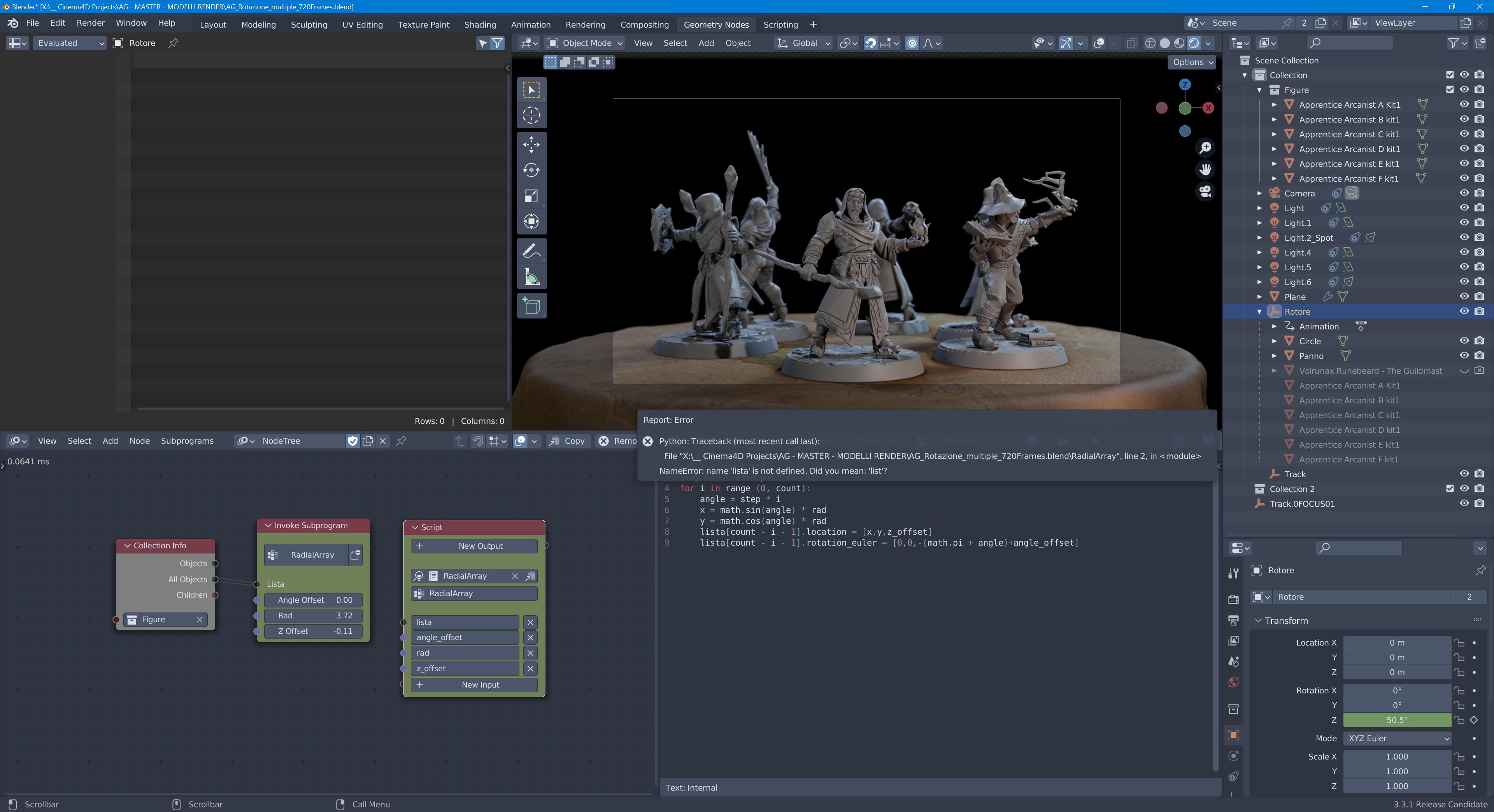Viewport: 1494px width, 812px height.
Task: Collapse the Rotore tree item
Action: pos(1259,312)
